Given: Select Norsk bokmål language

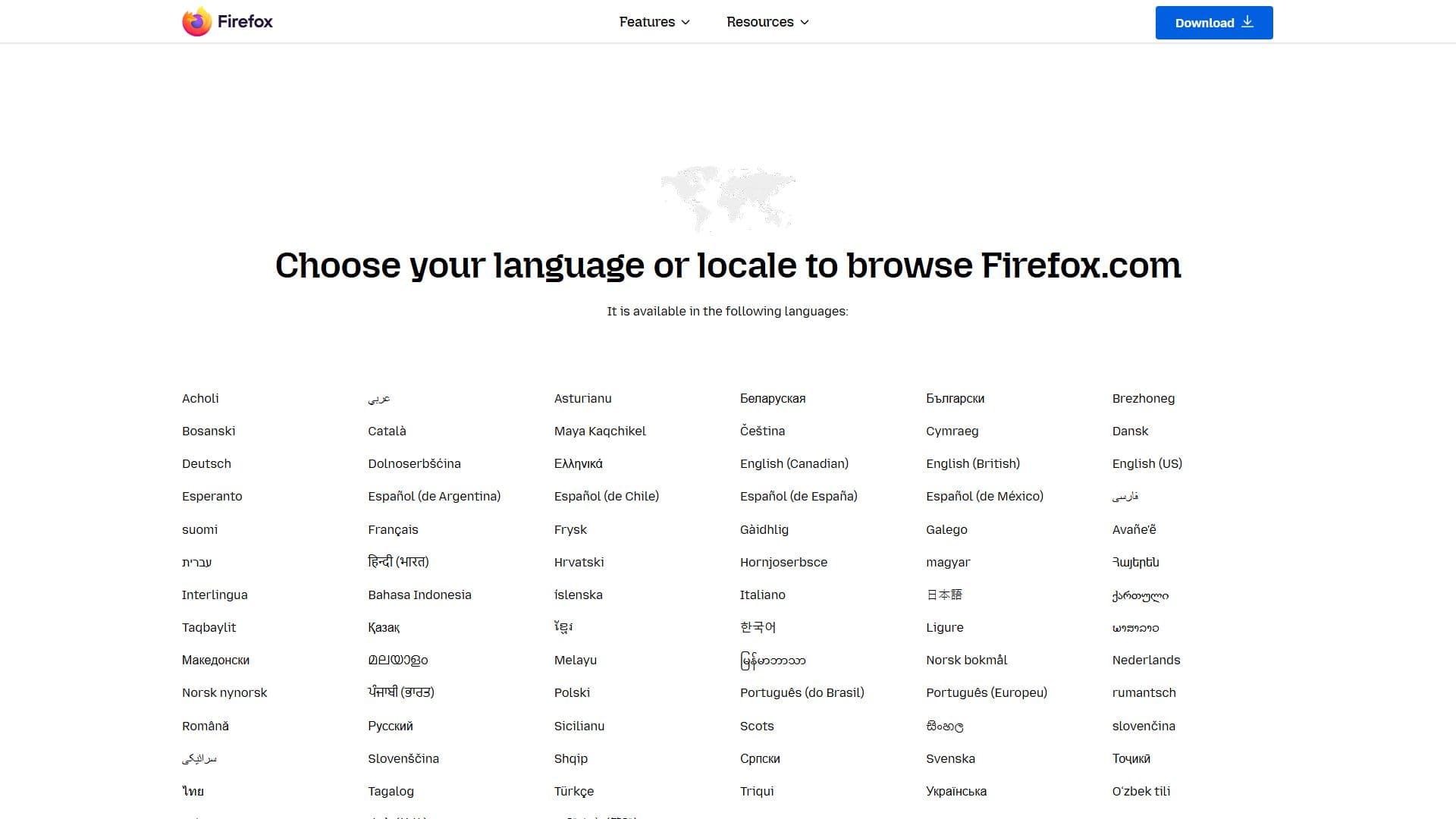Looking at the screenshot, I should [966, 660].
